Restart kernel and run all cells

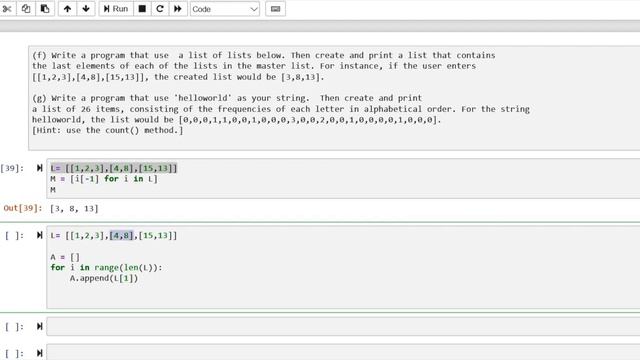coord(178,9)
